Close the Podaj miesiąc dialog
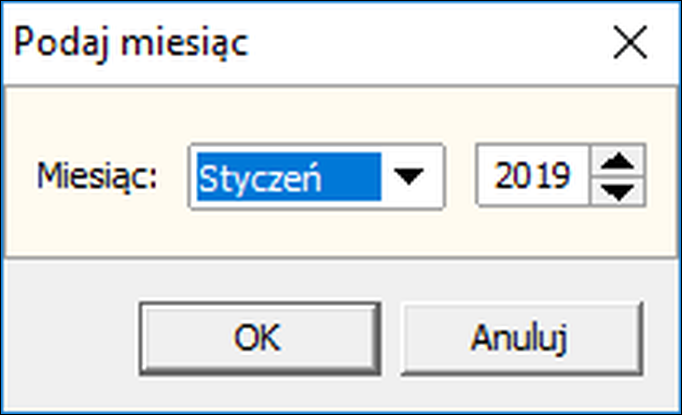This screenshot has height=415, width=682. click(629, 44)
